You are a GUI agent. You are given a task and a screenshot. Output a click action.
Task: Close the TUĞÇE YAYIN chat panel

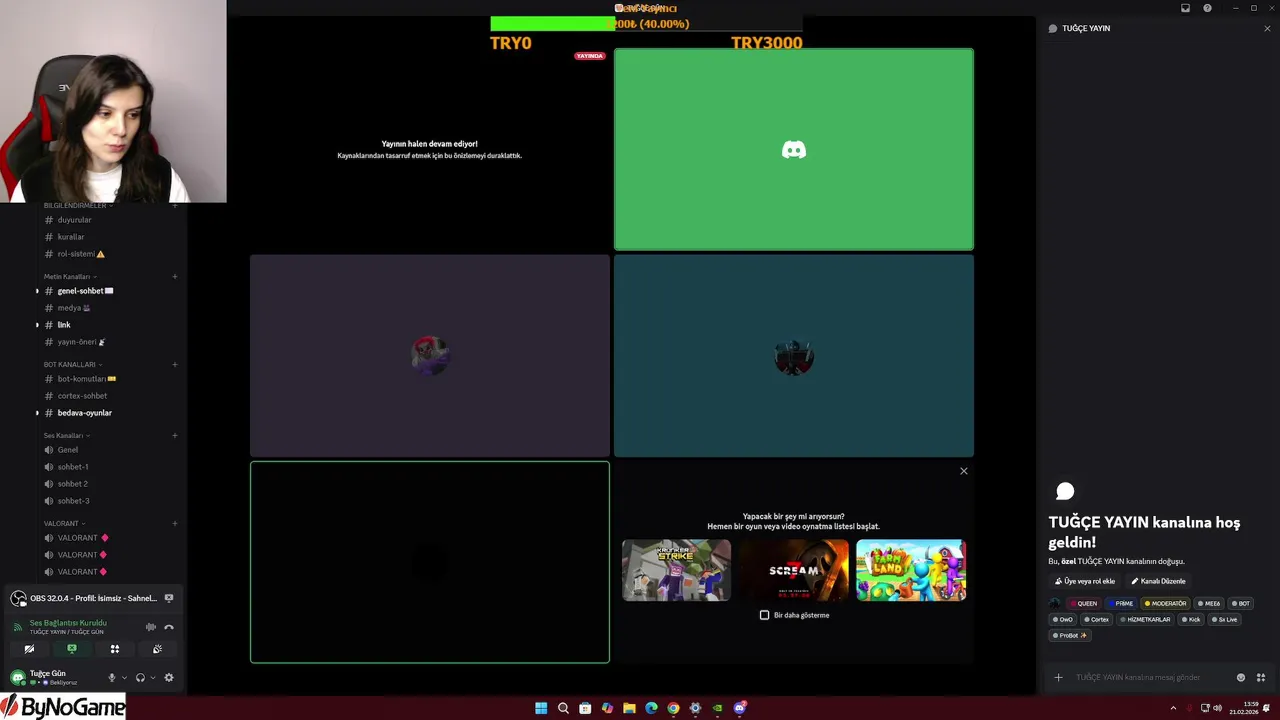click(1267, 28)
